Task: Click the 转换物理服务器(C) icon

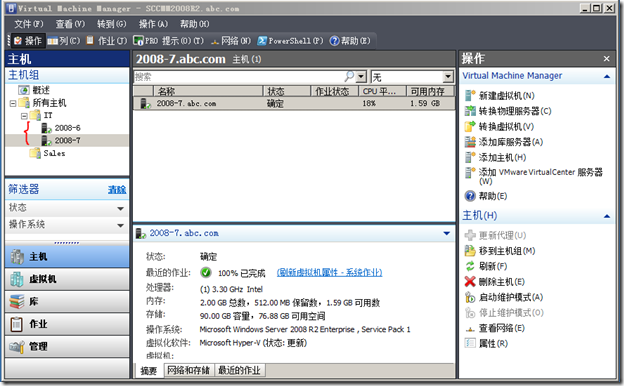Action: 470,111
